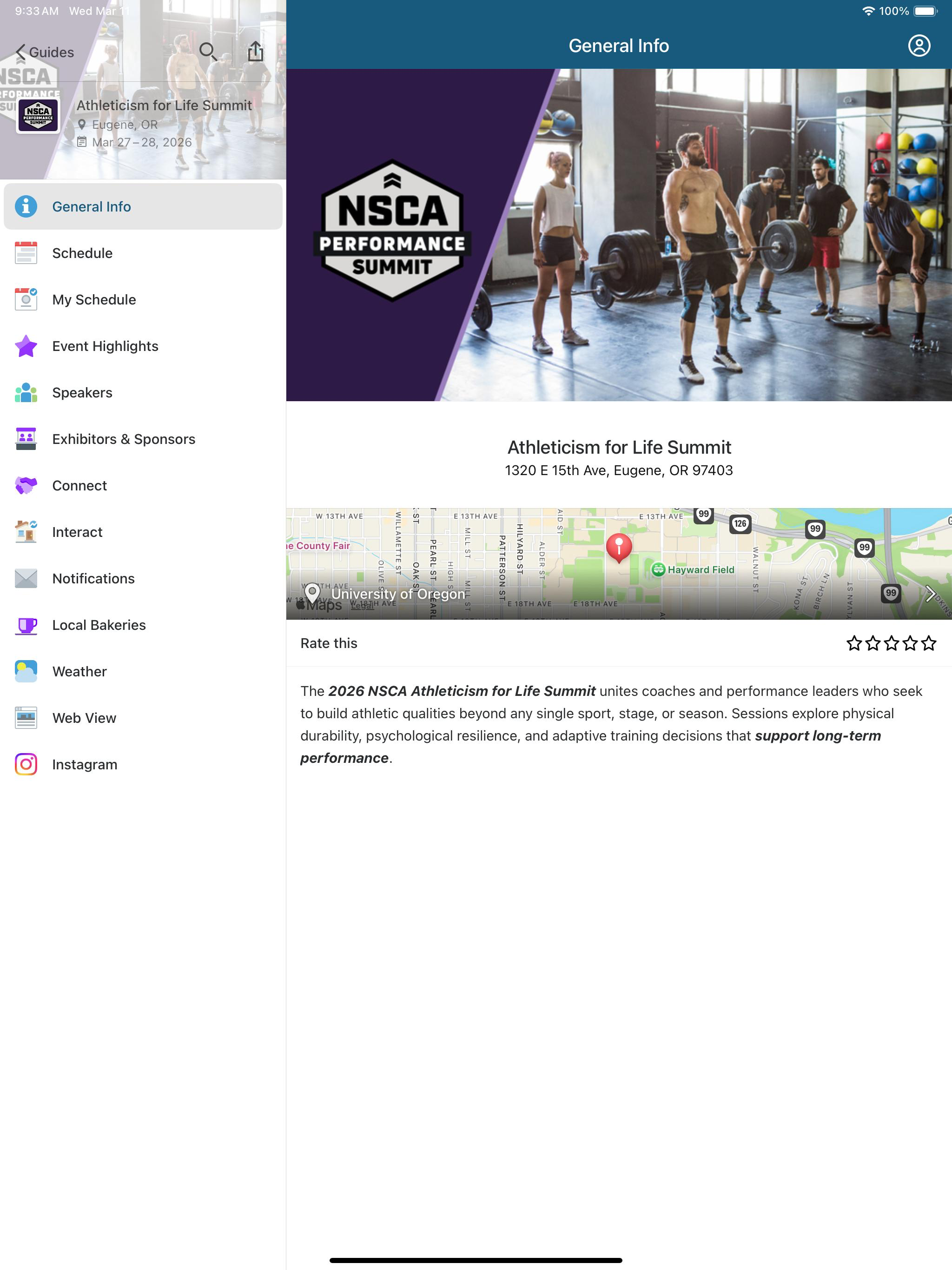
Task: Rate four stars
Action: 910,643
